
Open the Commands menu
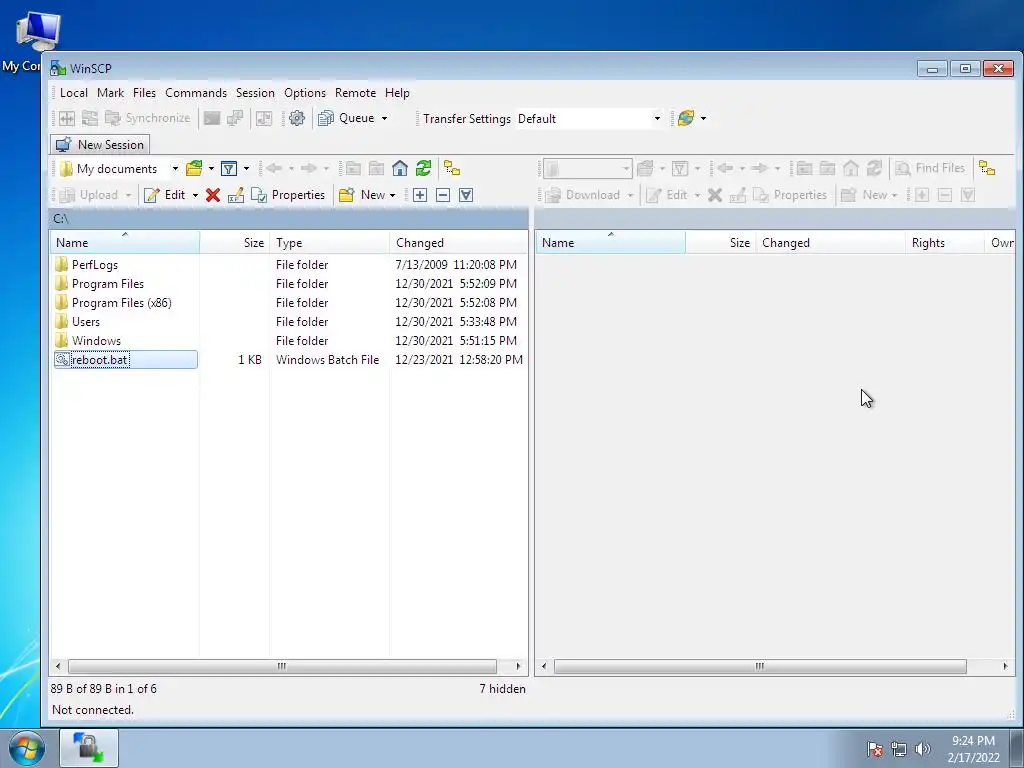tap(196, 93)
